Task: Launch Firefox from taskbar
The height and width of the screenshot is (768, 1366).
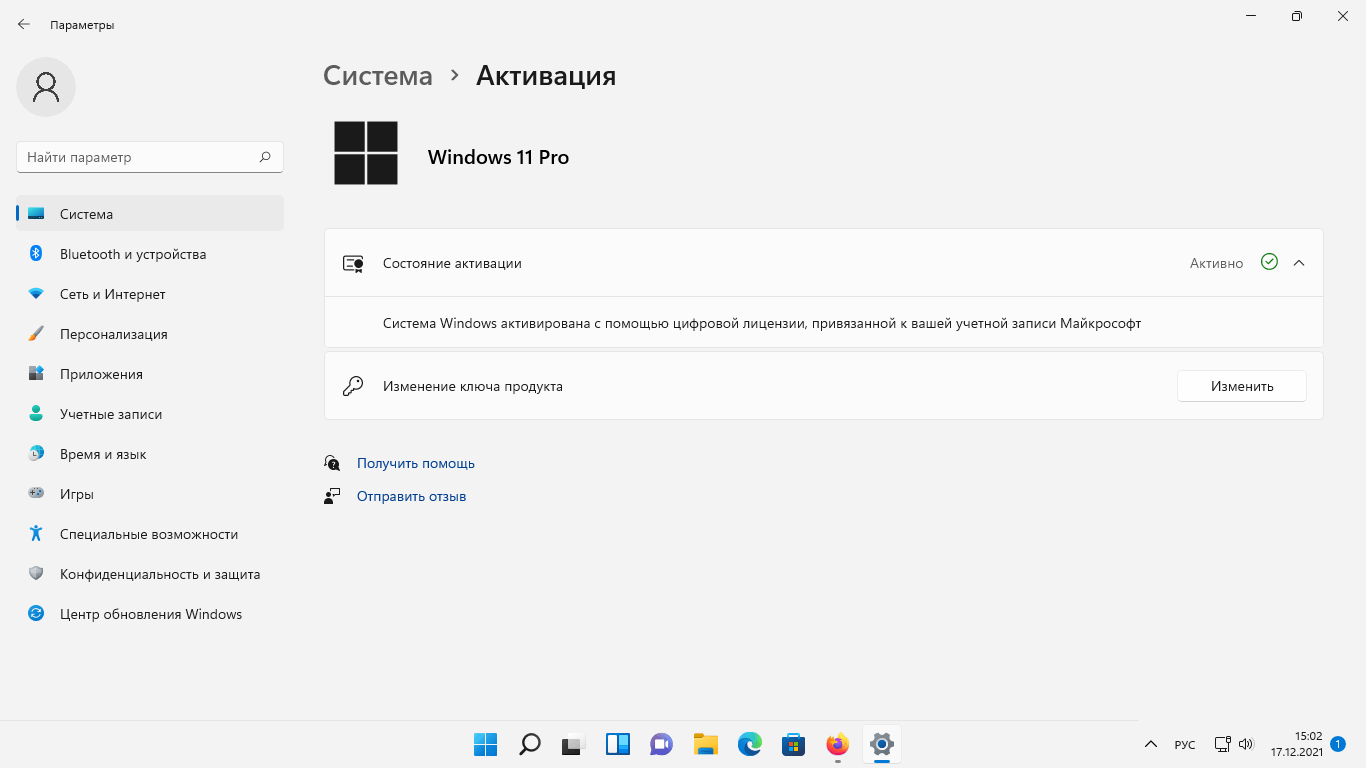Action: tap(838, 744)
